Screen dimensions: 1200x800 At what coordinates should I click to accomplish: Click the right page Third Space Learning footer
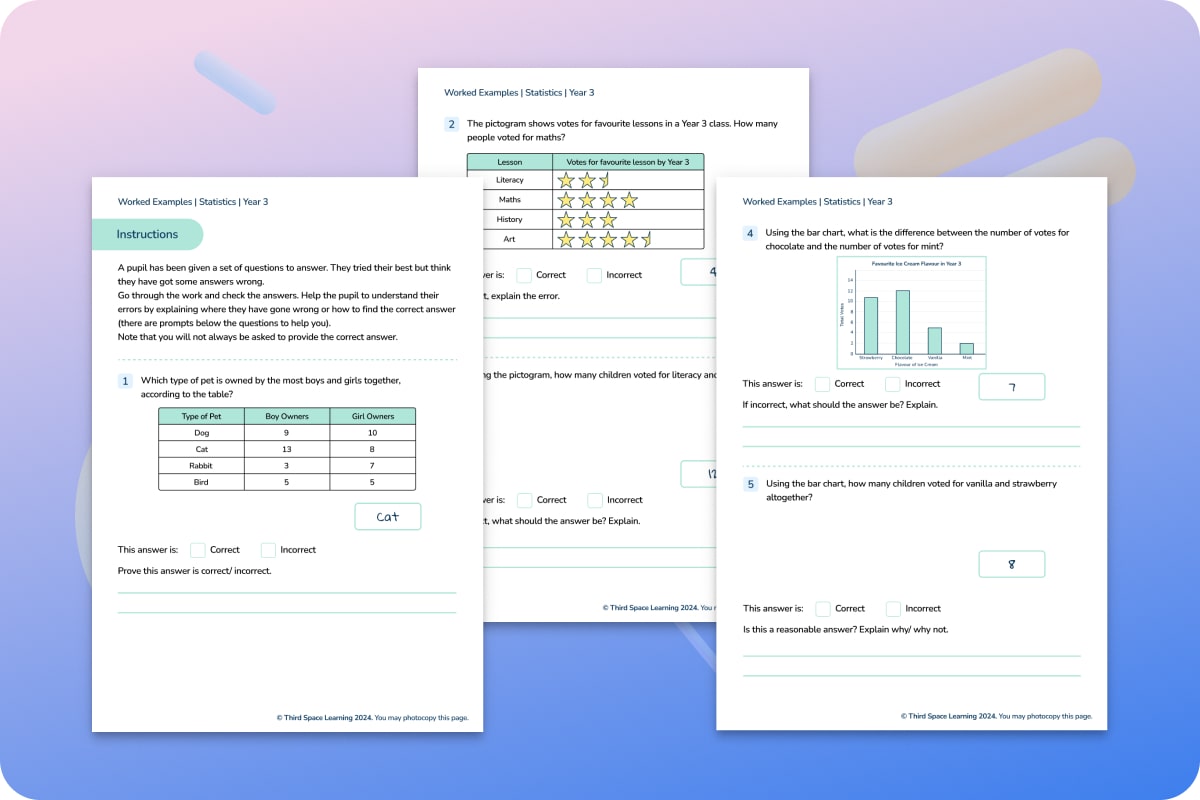[996, 716]
